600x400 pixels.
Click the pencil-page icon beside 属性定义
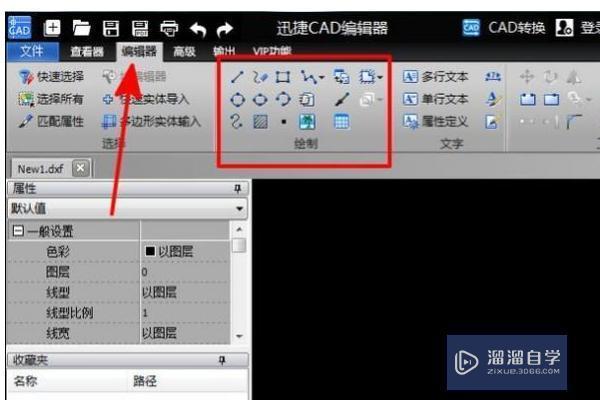click(x=492, y=122)
